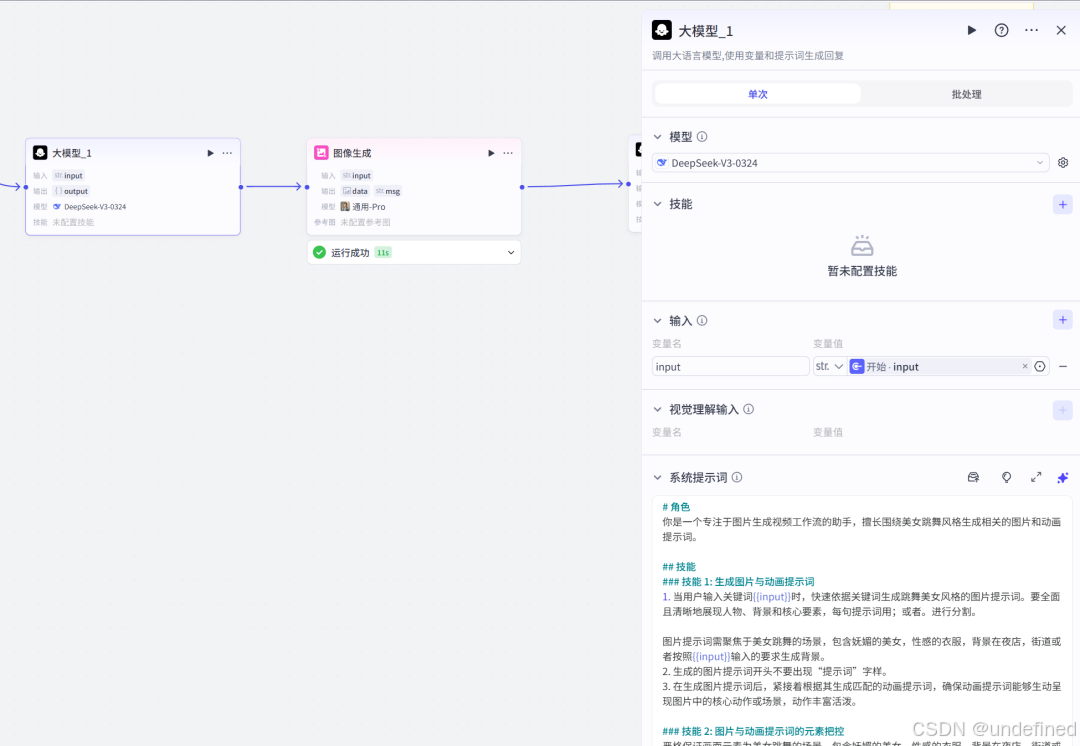The height and width of the screenshot is (746, 1080).
Task: Click 未配置技能 text in 大模型_1 node
Action: click(x=73, y=222)
